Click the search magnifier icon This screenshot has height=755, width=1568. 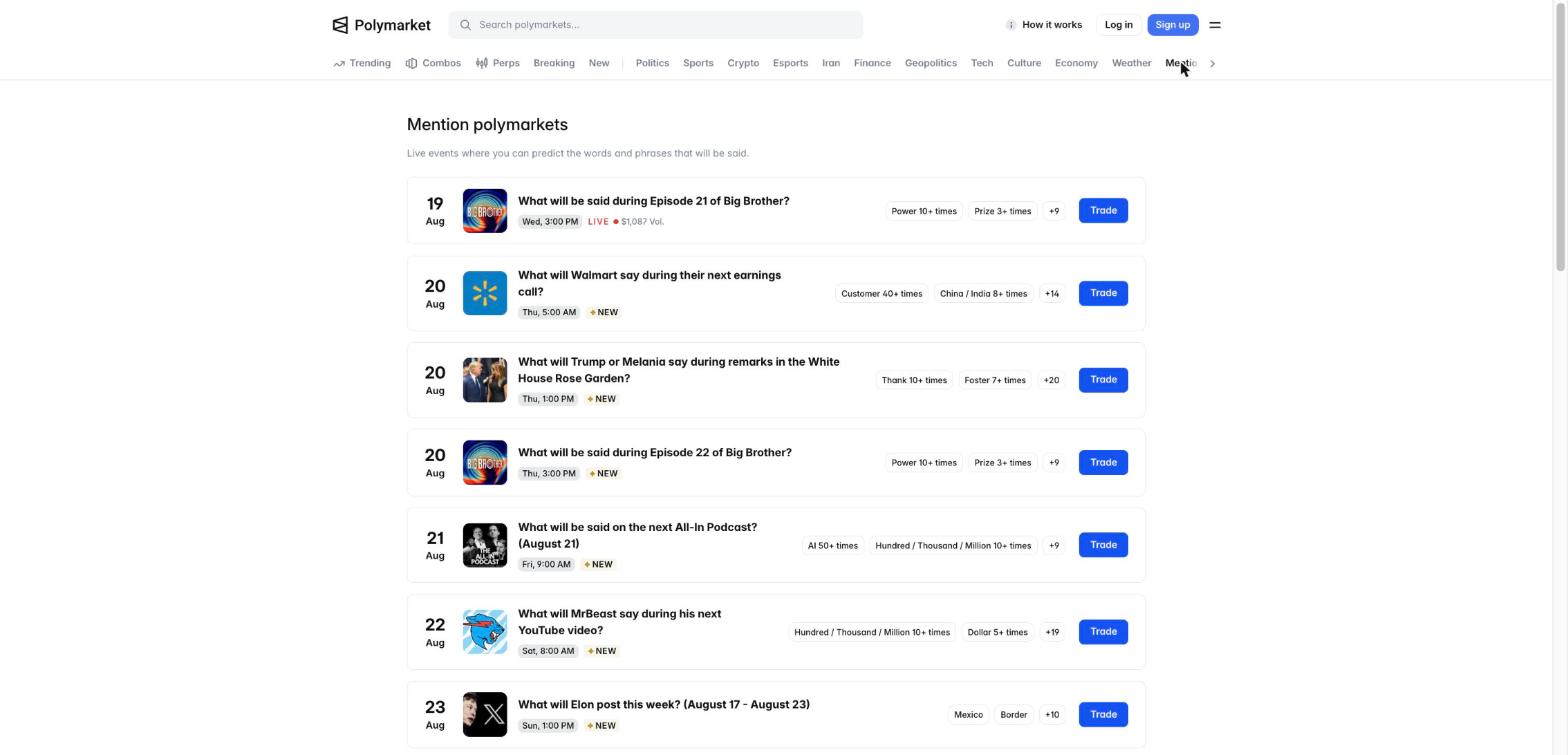(x=465, y=25)
